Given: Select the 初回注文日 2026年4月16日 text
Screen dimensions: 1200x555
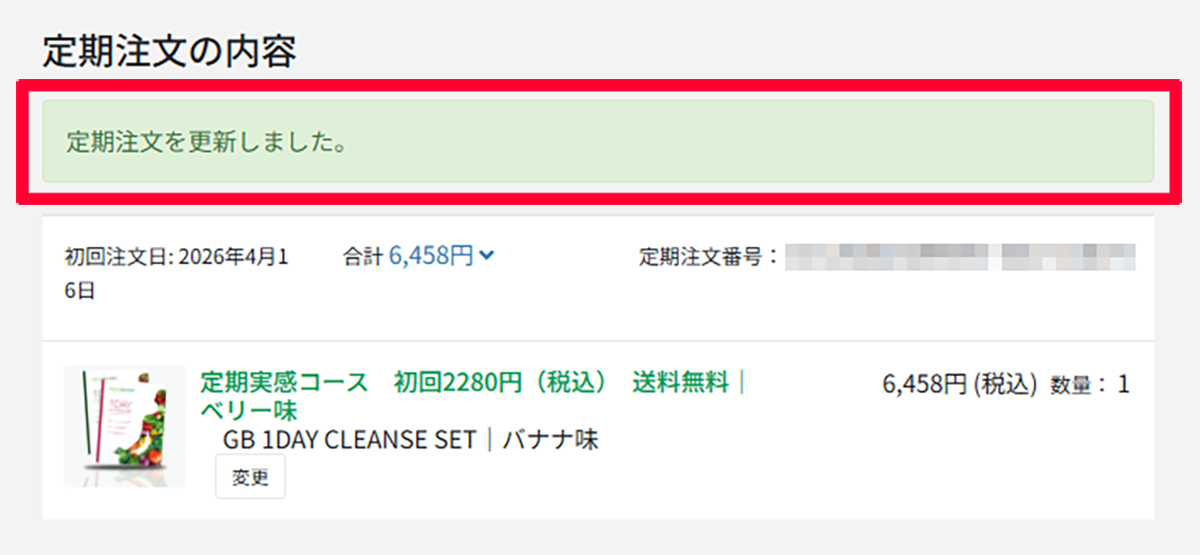Looking at the screenshot, I should point(177,273).
